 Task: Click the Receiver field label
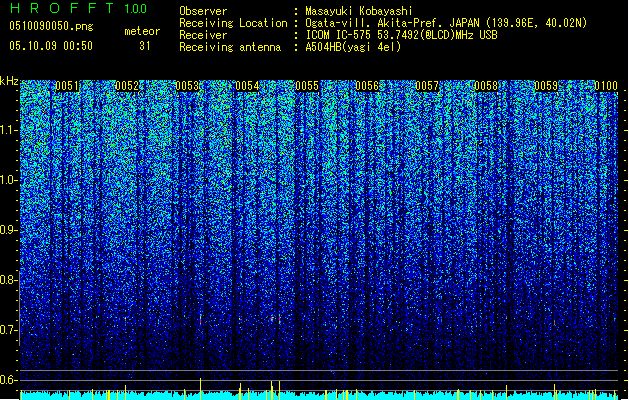[x=203, y=35]
